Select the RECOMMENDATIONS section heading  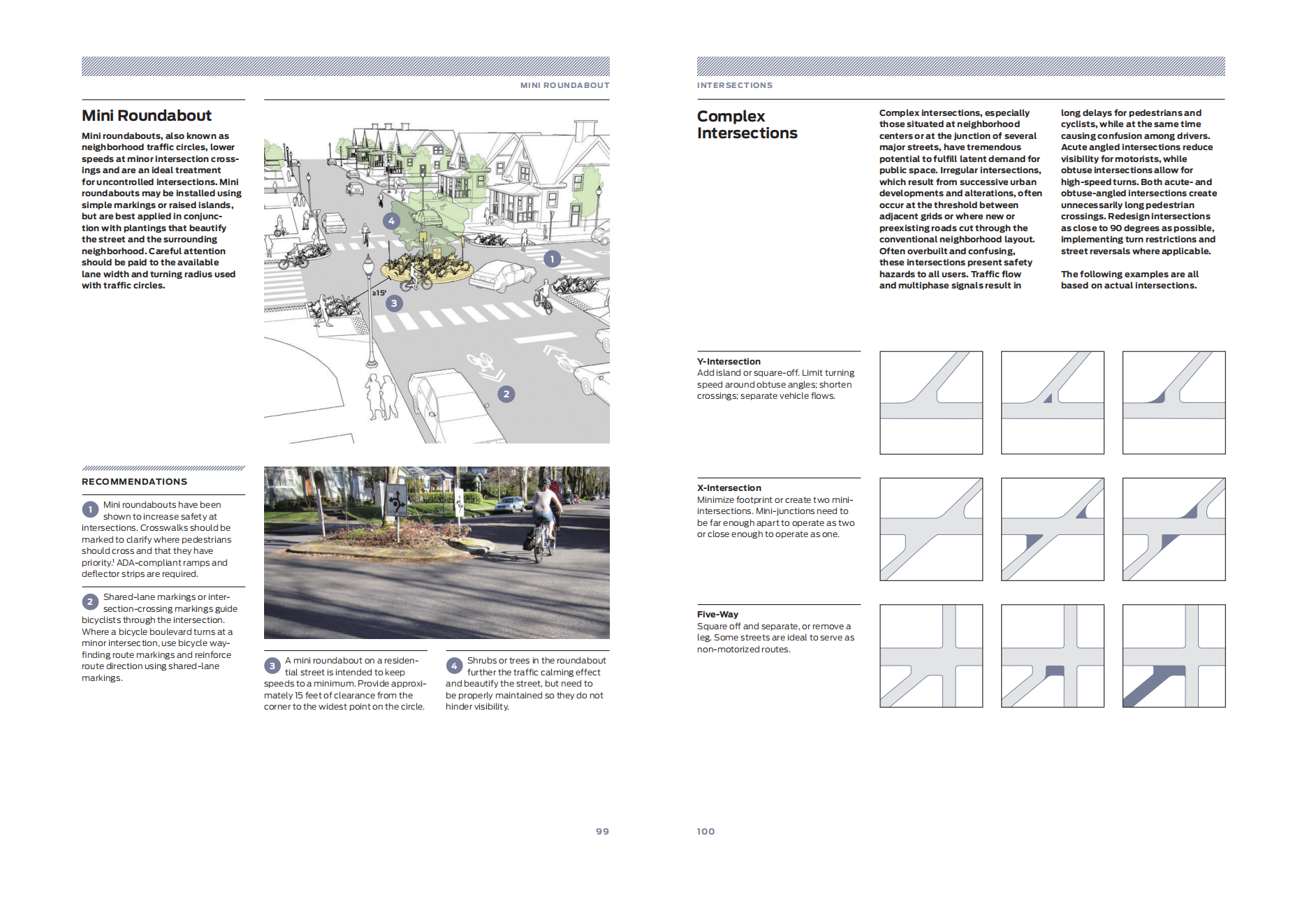134,482
